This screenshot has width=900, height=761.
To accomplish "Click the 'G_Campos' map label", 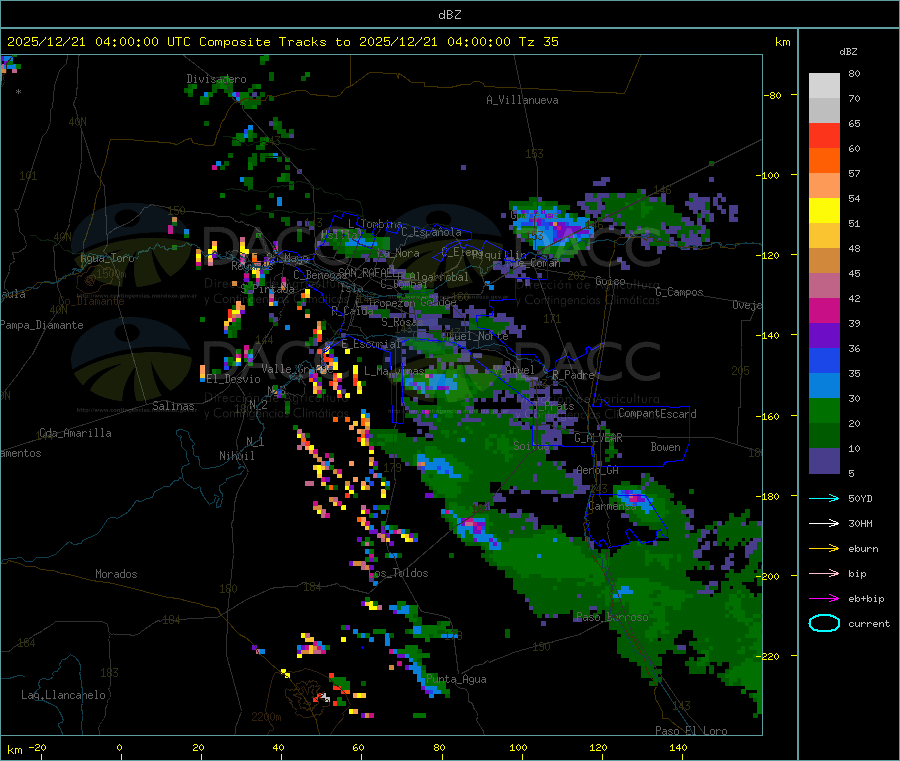I will (679, 292).
